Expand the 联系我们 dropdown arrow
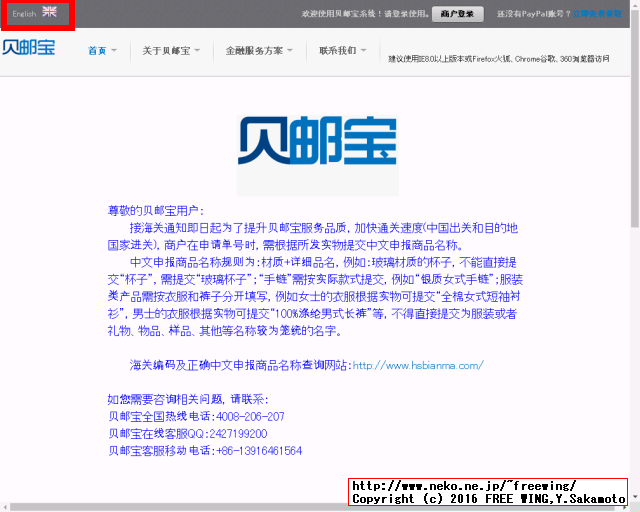 coord(363,51)
